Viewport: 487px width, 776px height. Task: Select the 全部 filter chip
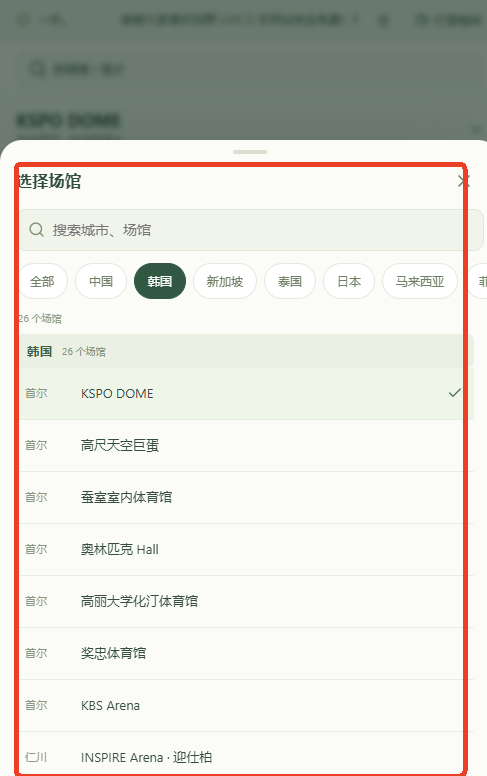(42, 282)
